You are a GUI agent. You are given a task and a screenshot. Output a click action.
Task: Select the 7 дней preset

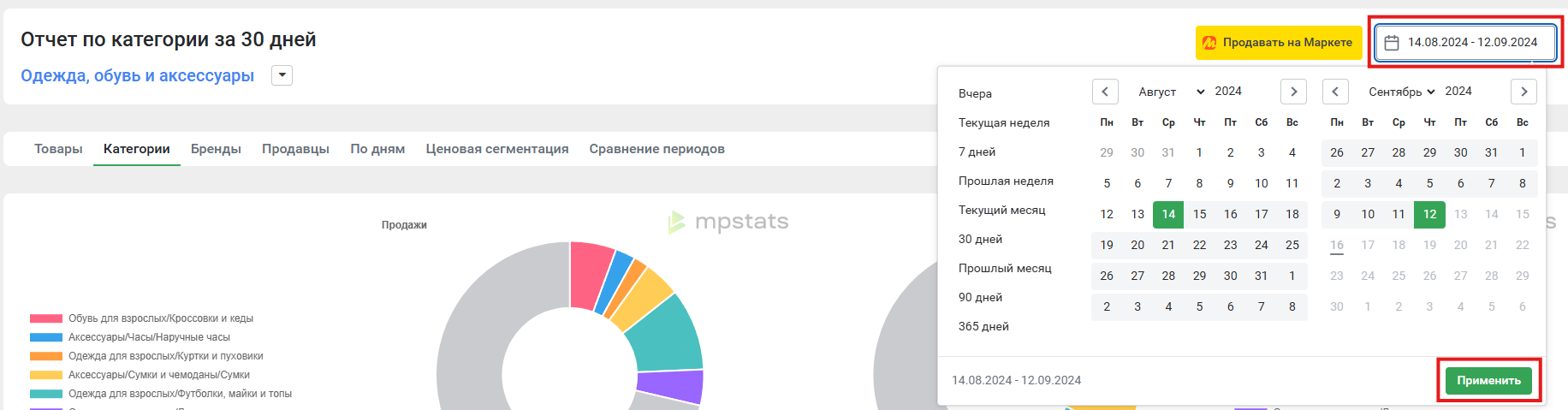coord(977,152)
